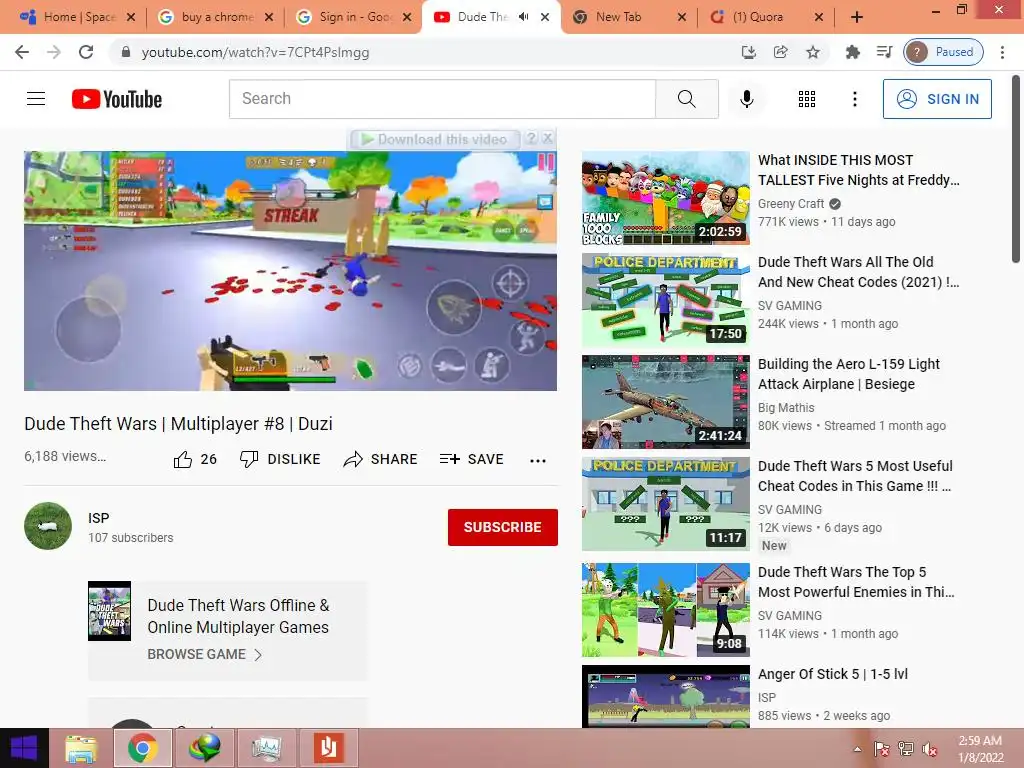Click the Download this video button
The height and width of the screenshot is (768, 1024).
tap(435, 139)
